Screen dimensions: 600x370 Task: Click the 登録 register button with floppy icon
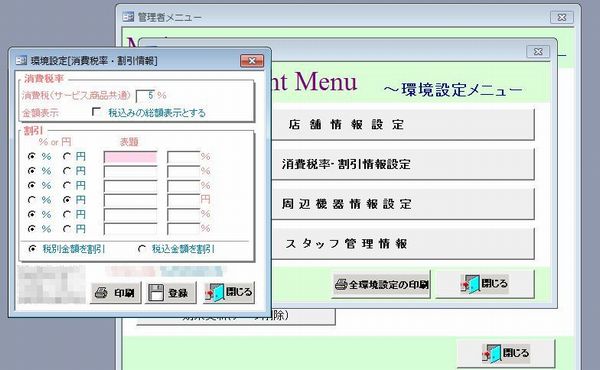click(x=171, y=293)
